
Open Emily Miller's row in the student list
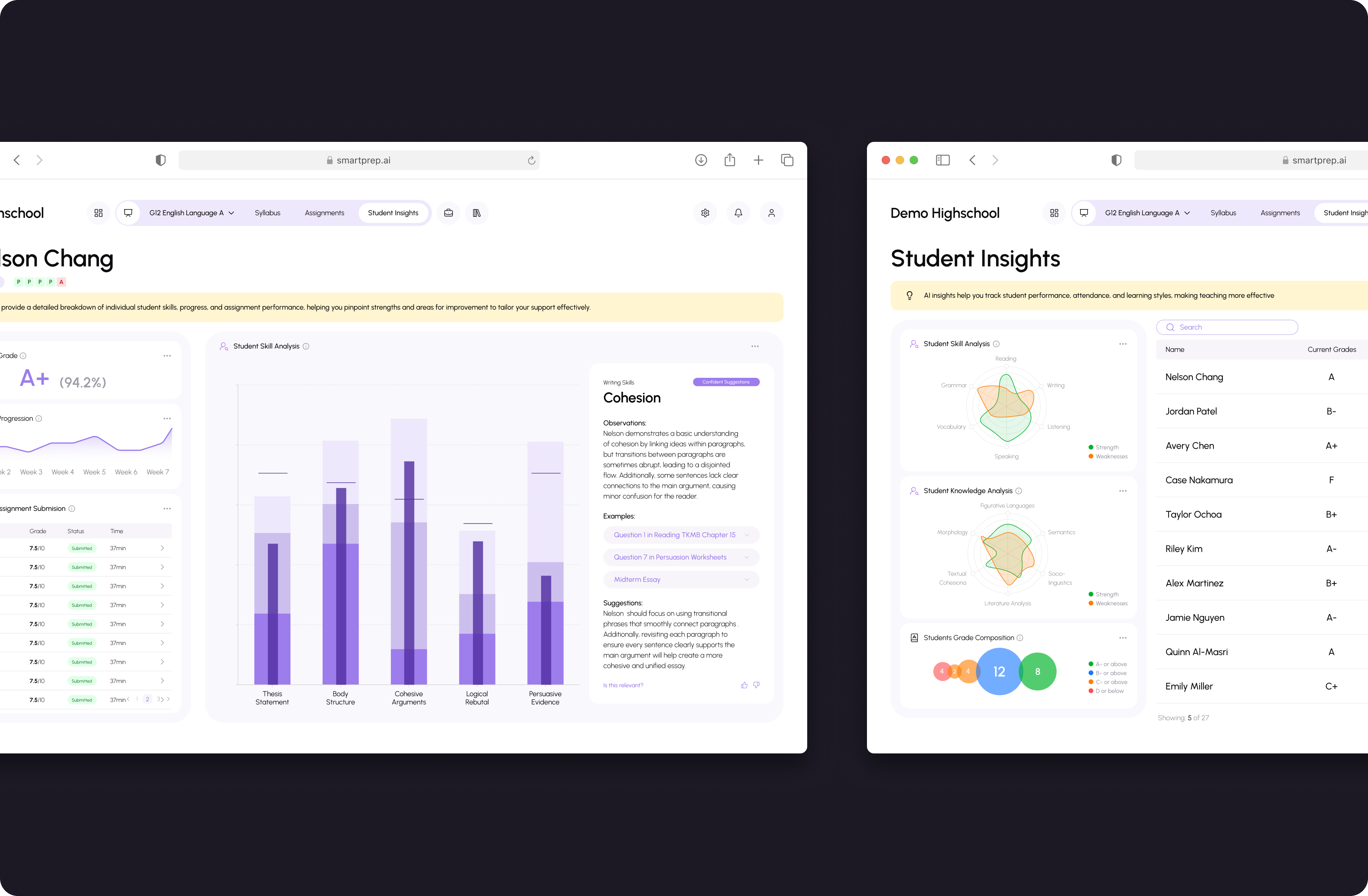1262,686
